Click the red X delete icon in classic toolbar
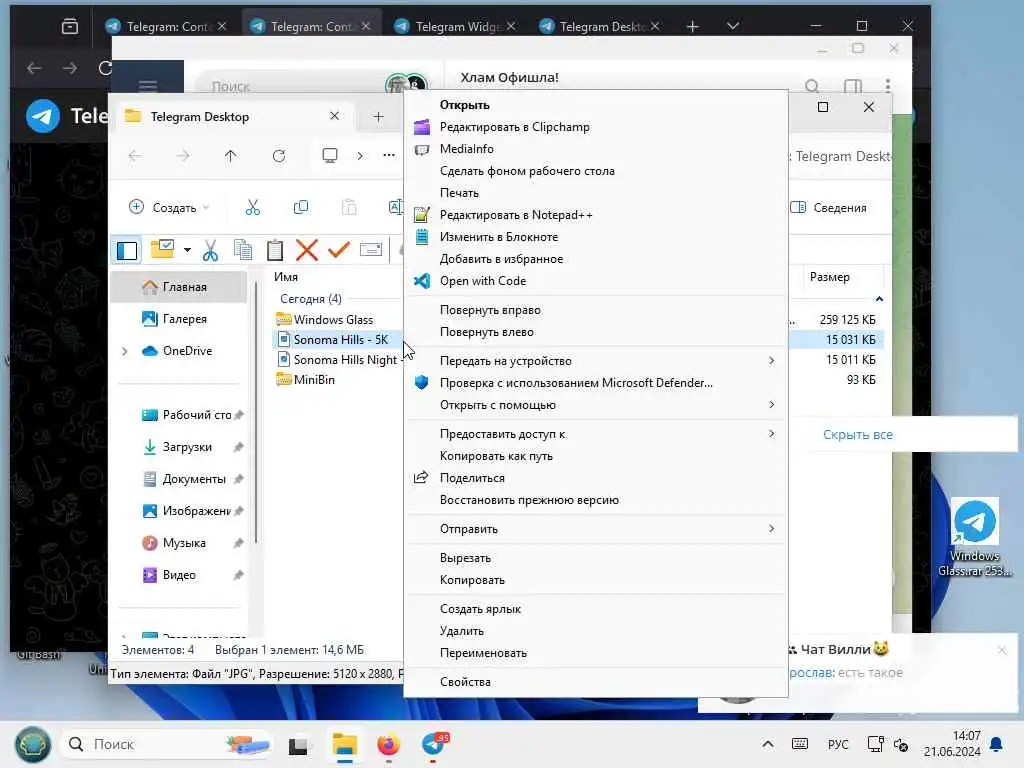Image resolution: width=1024 pixels, height=768 pixels. coord(306,250)
